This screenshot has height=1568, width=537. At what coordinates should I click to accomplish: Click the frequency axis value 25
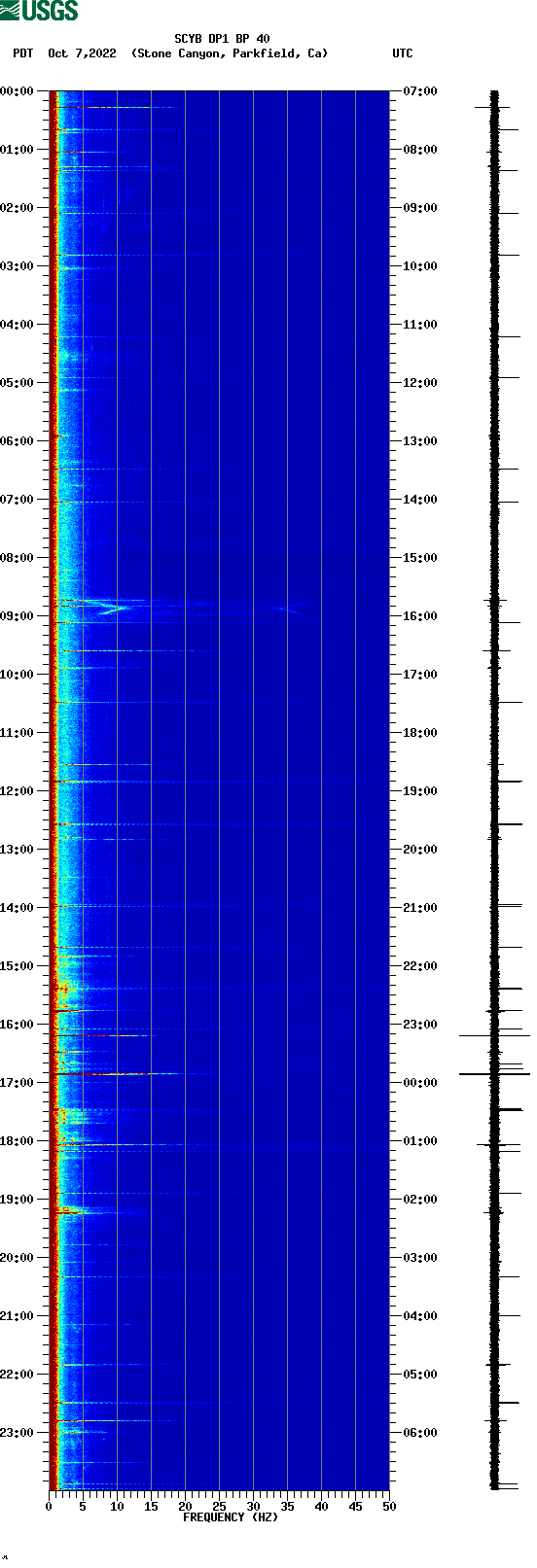pyautogui.click(x=219, y=1507)
